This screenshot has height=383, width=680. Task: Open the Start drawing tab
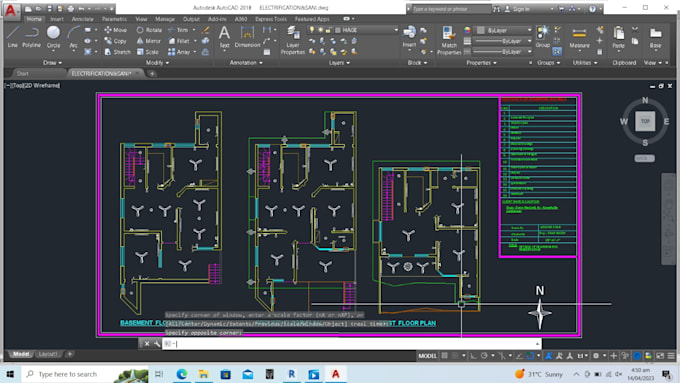[23, 74]
